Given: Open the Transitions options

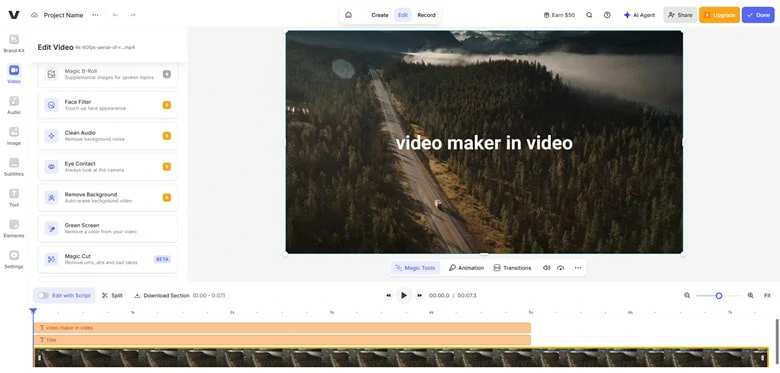Looking at the screenshot, I should tap(512, 268).
